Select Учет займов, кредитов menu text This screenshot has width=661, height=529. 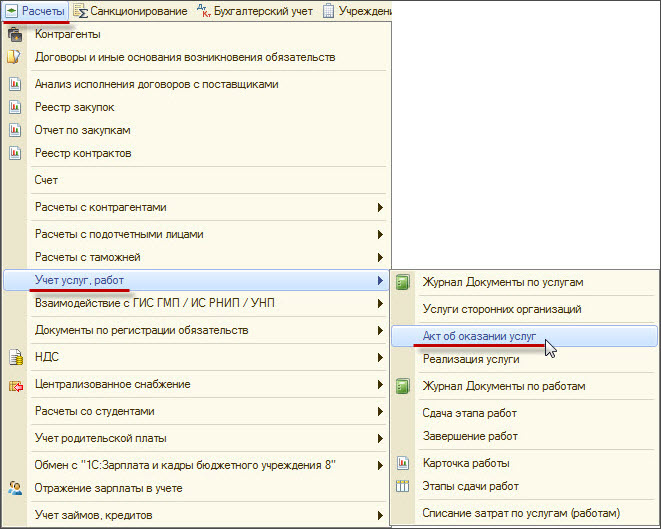click(x=93, y=515)
